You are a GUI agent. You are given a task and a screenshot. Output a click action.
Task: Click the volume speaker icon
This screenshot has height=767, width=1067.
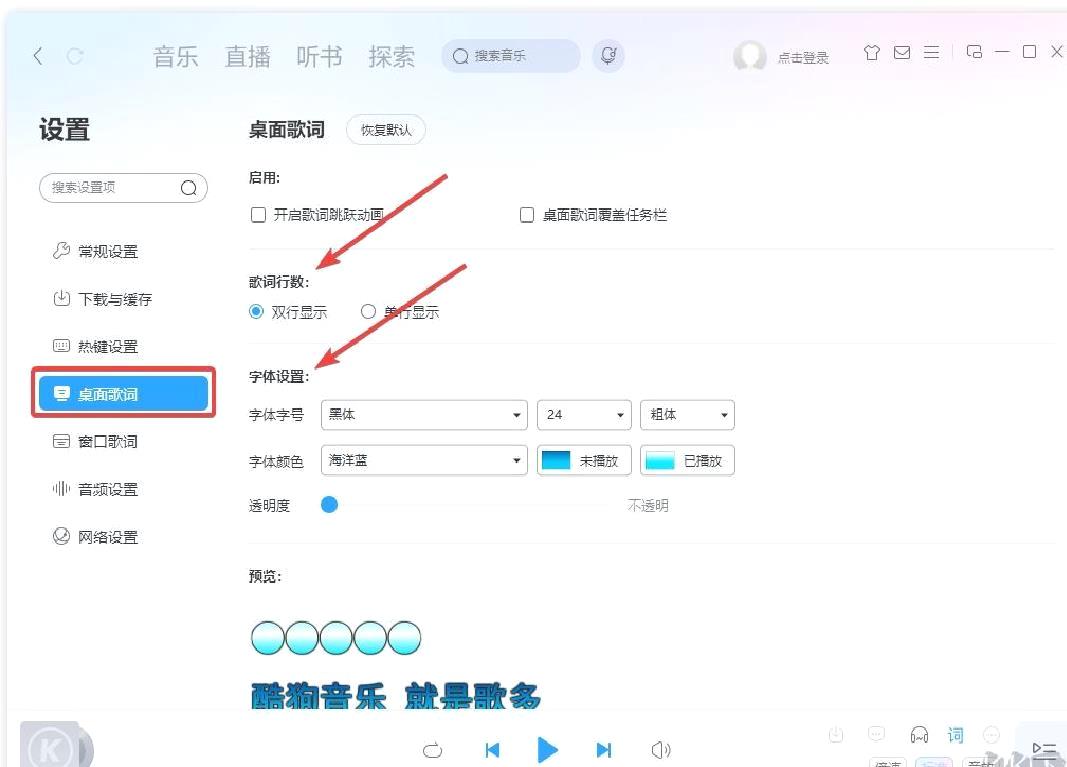(x=661, y=750)
